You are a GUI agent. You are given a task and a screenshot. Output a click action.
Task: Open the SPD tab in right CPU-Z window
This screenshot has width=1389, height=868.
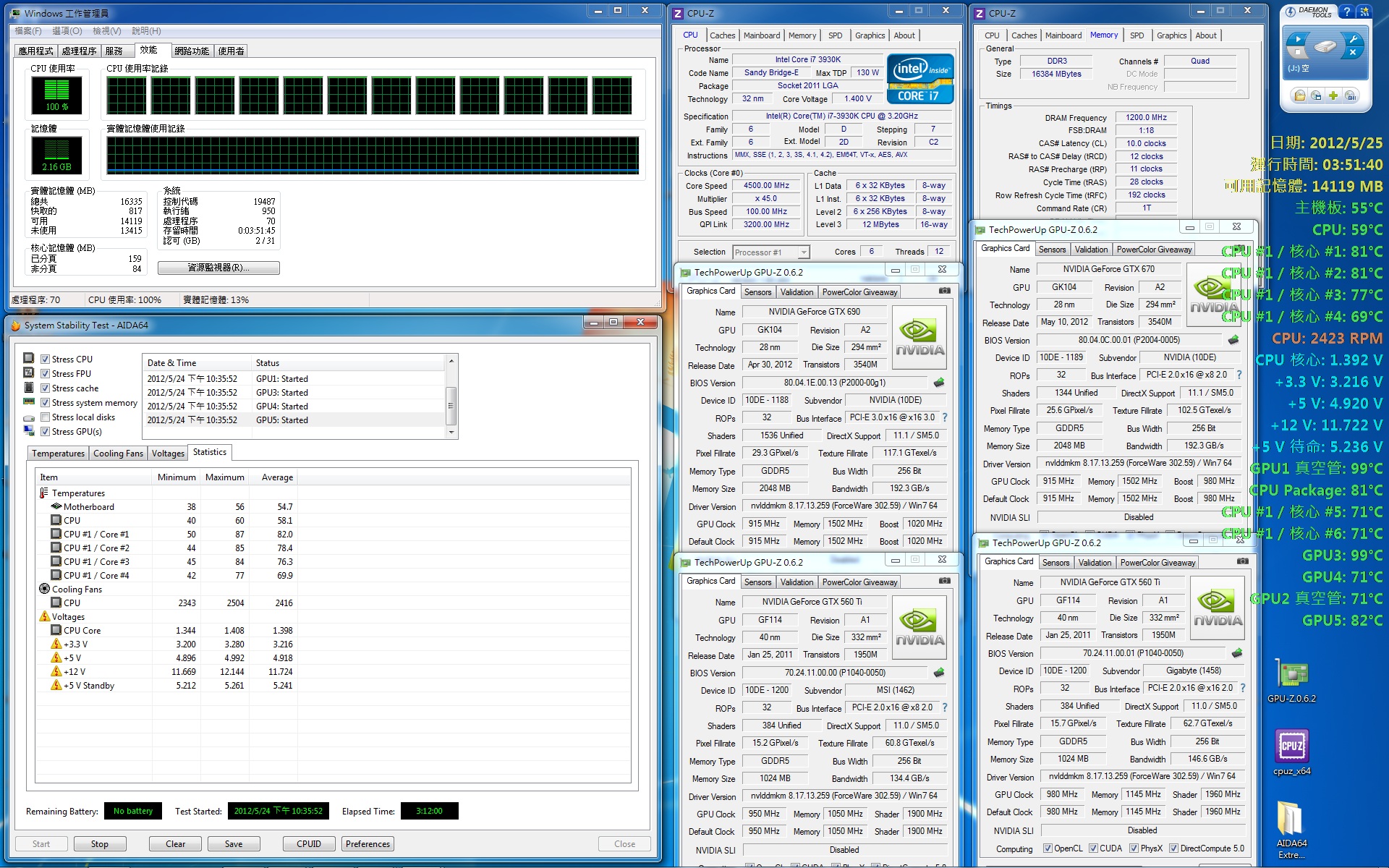coord(1137,35)
